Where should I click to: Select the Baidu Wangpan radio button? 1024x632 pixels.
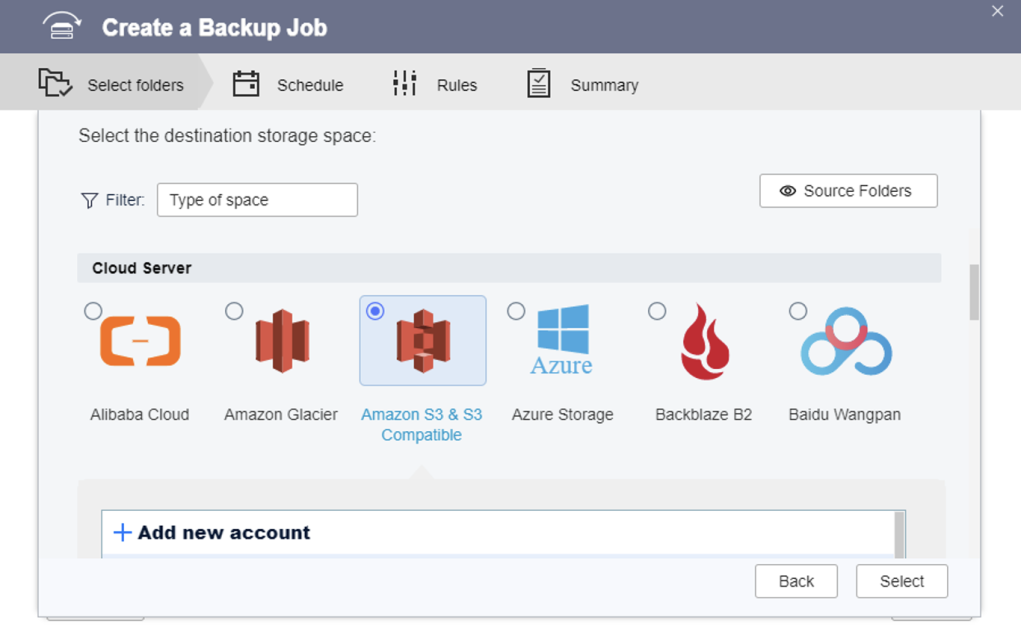pyautogui.click(x=798, y=311)
